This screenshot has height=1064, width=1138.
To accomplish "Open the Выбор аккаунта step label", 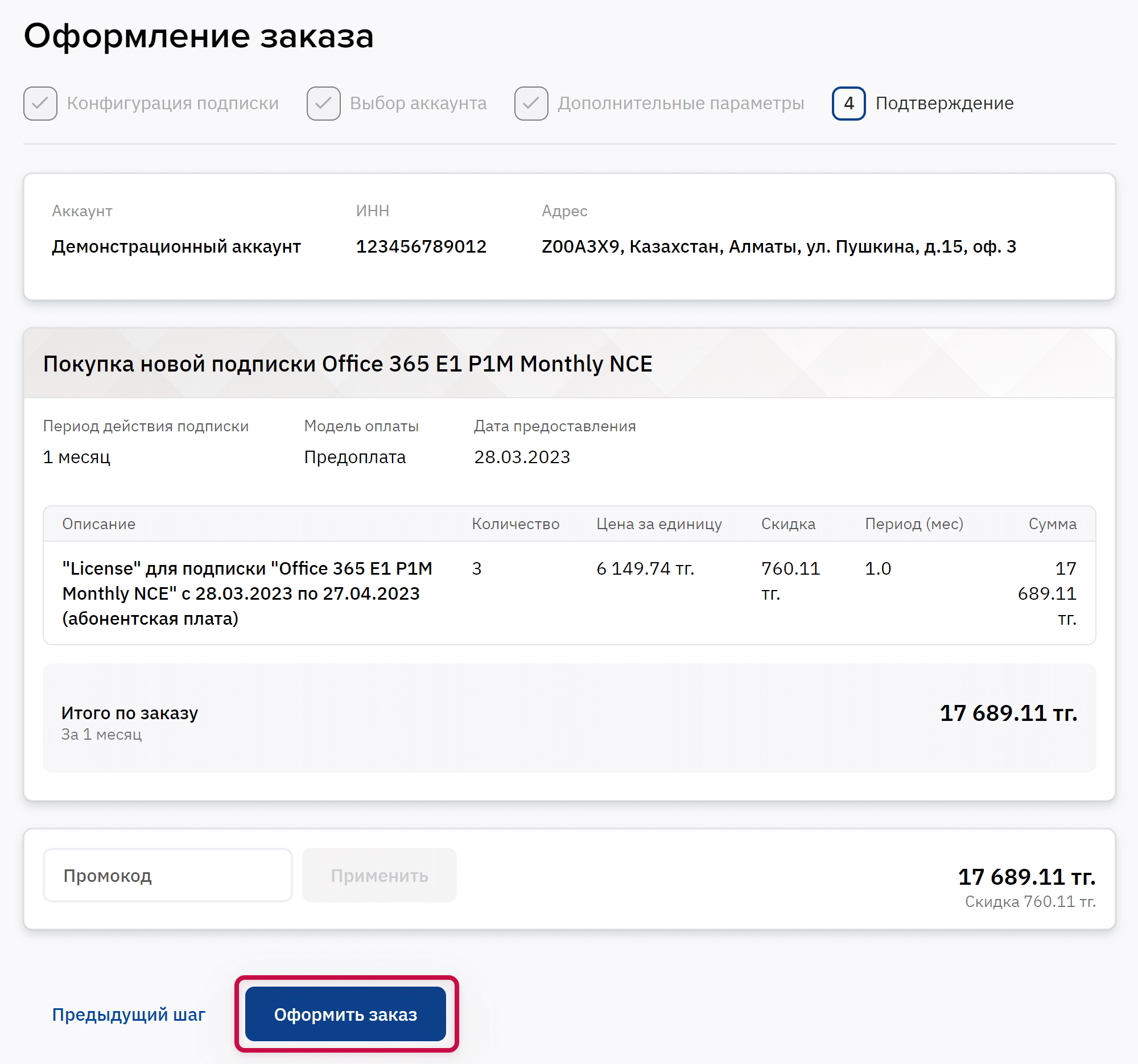I will point(418,104).
